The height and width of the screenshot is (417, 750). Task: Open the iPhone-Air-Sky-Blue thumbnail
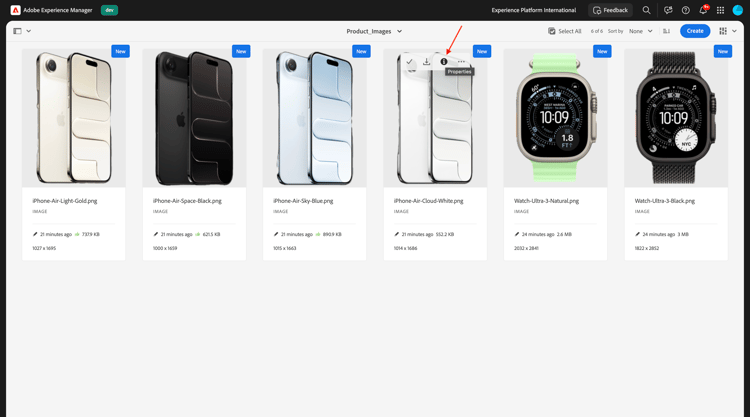(314, 118)
